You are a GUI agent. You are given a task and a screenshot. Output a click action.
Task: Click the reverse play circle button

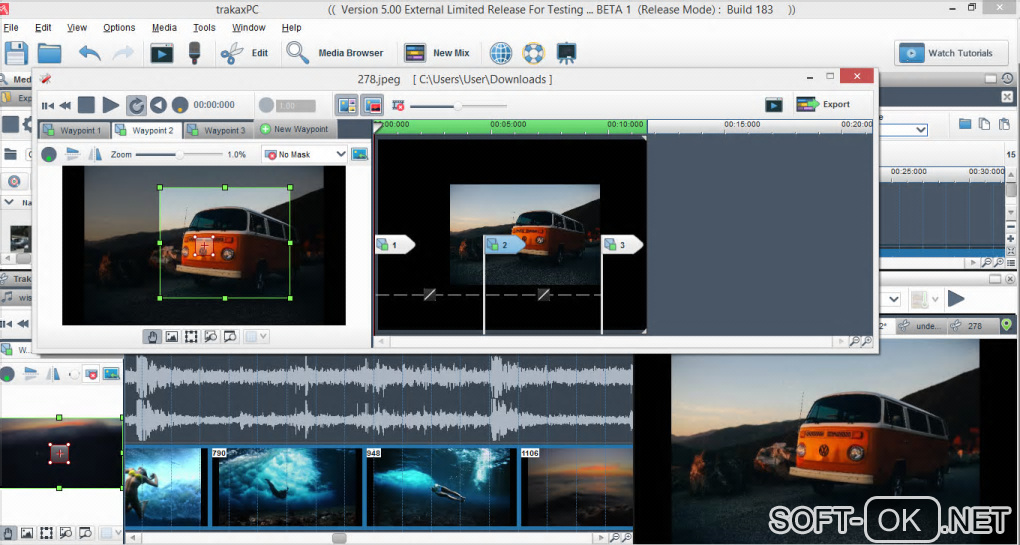(158, 105)
